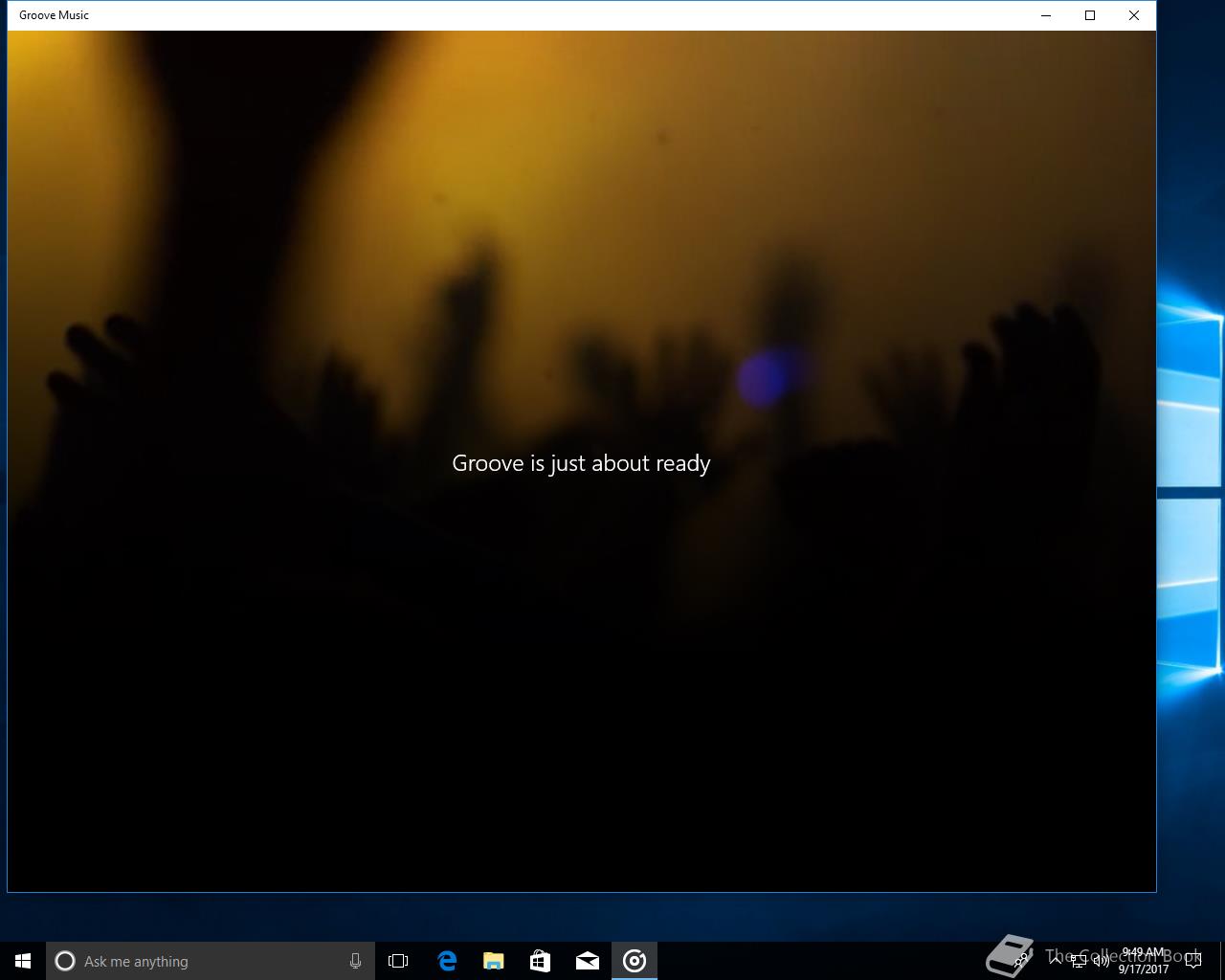This screenshot has height=980, width=1225.
Task: Click the Groove Music taskbar icon
Action: tap(635, 961)
